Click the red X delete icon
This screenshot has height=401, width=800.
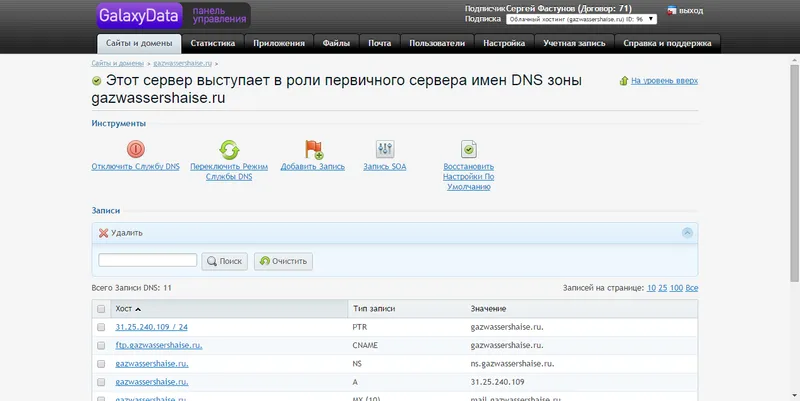point(104,233)
